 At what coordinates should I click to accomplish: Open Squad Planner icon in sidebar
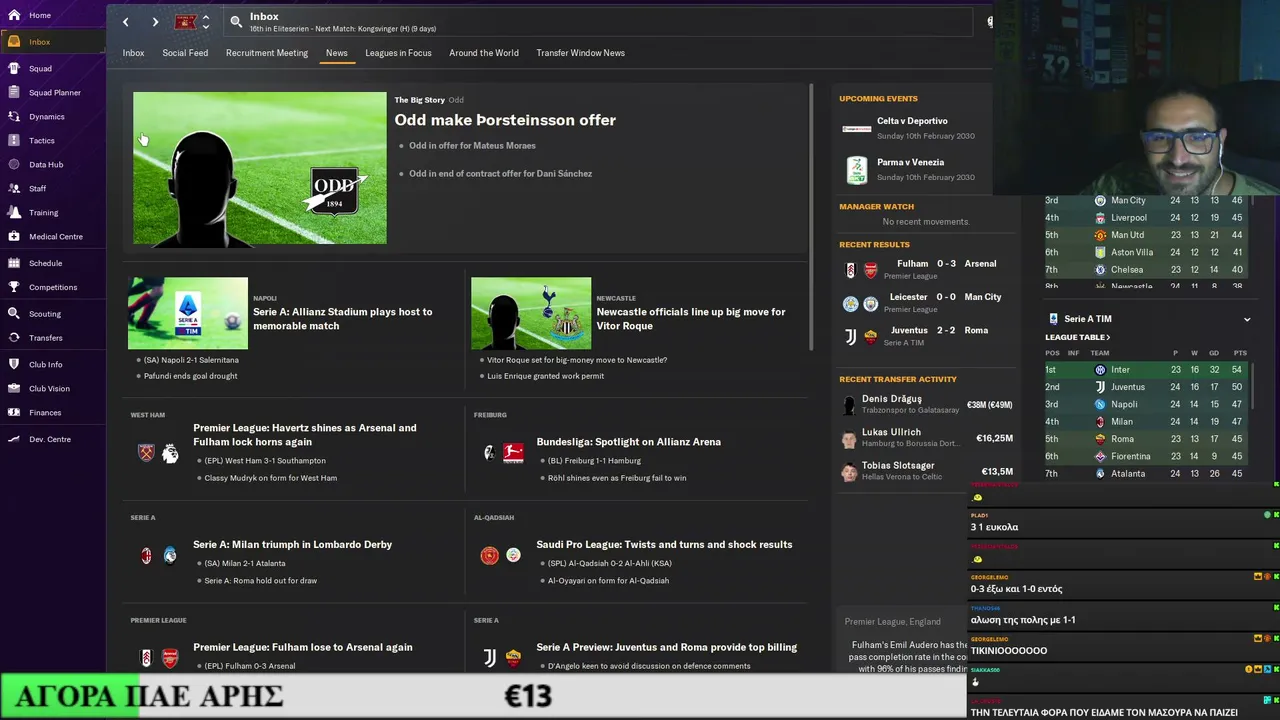(x=14, y=92)
